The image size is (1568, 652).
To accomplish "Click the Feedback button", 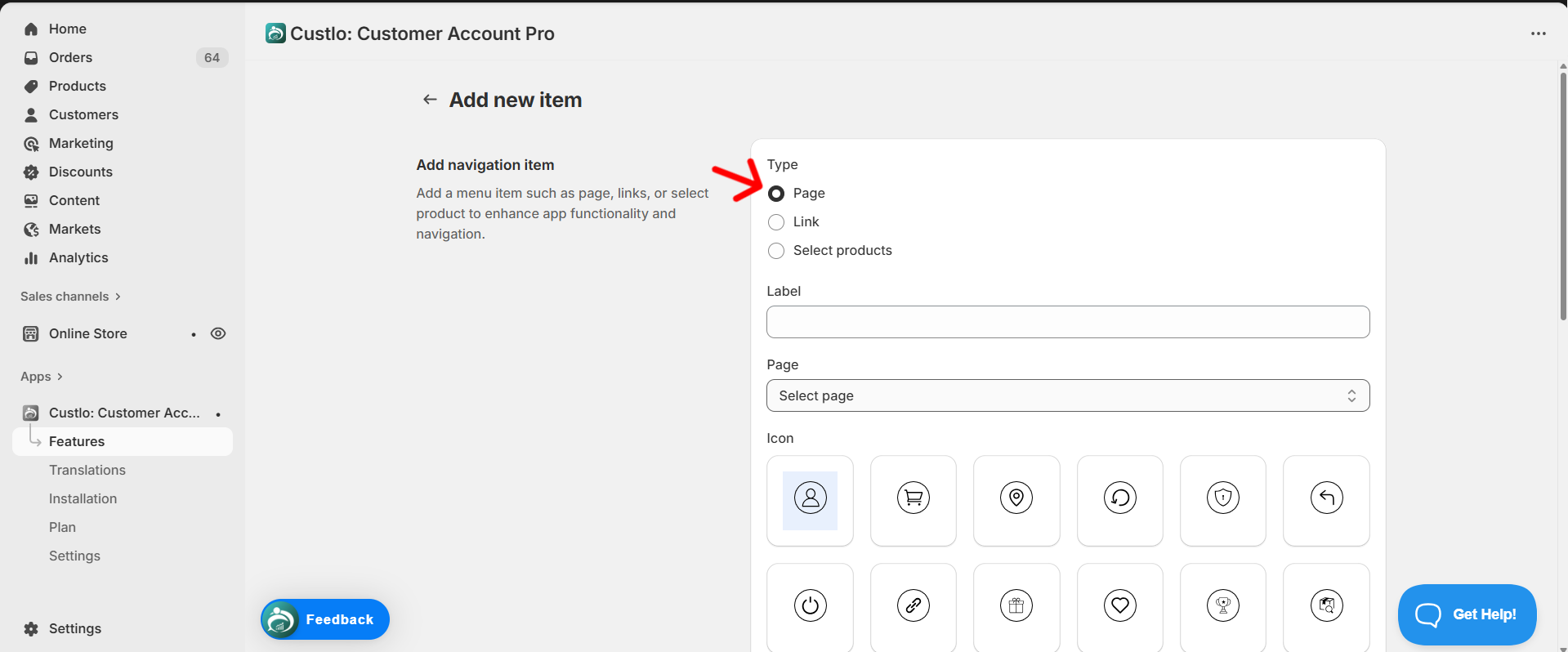I will click(x=325, y=619).
